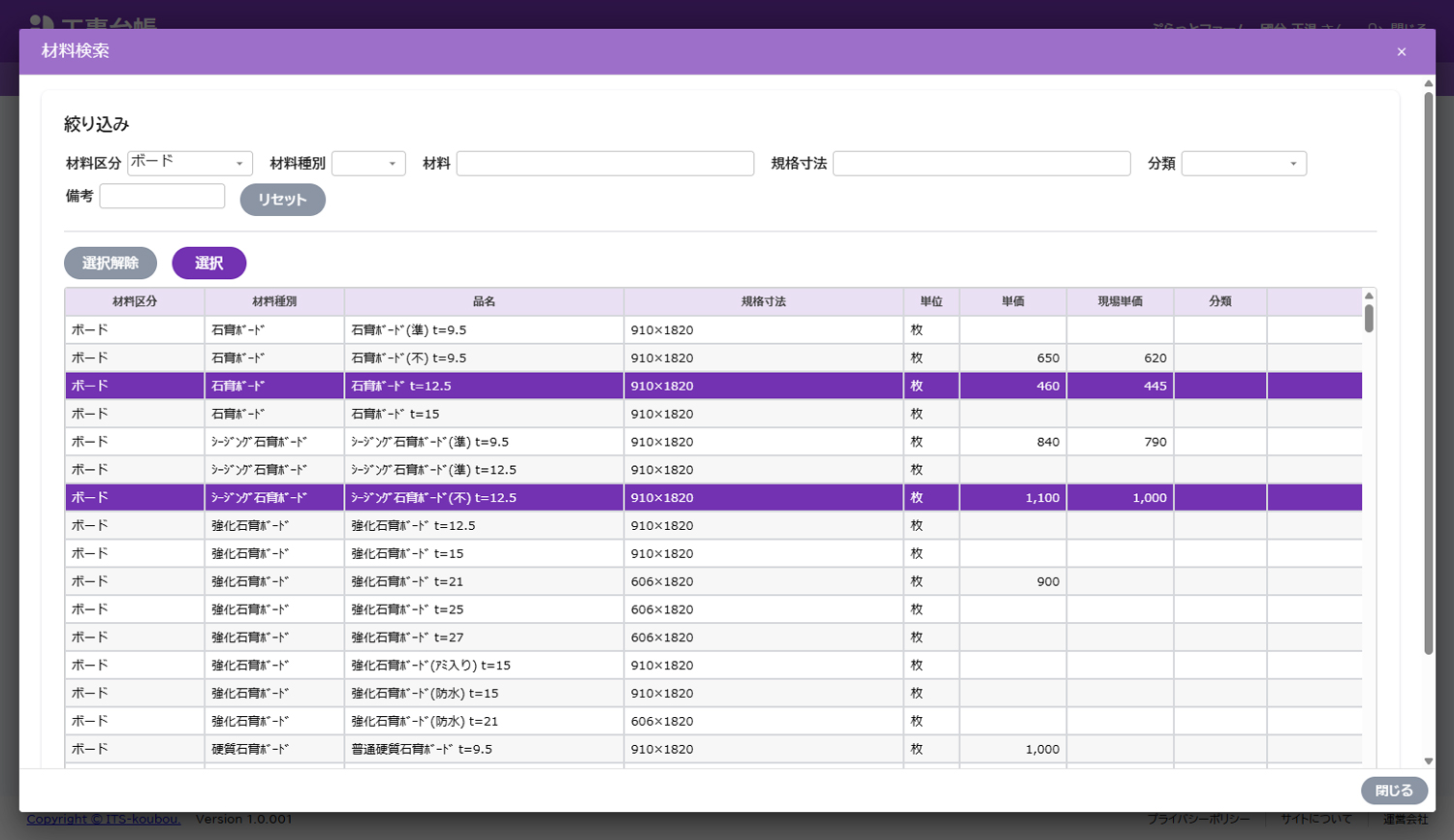The width and height of the screenshot is (1454, 840).
Task: Sort by 単価 column header
Action: pos(1013,301)
